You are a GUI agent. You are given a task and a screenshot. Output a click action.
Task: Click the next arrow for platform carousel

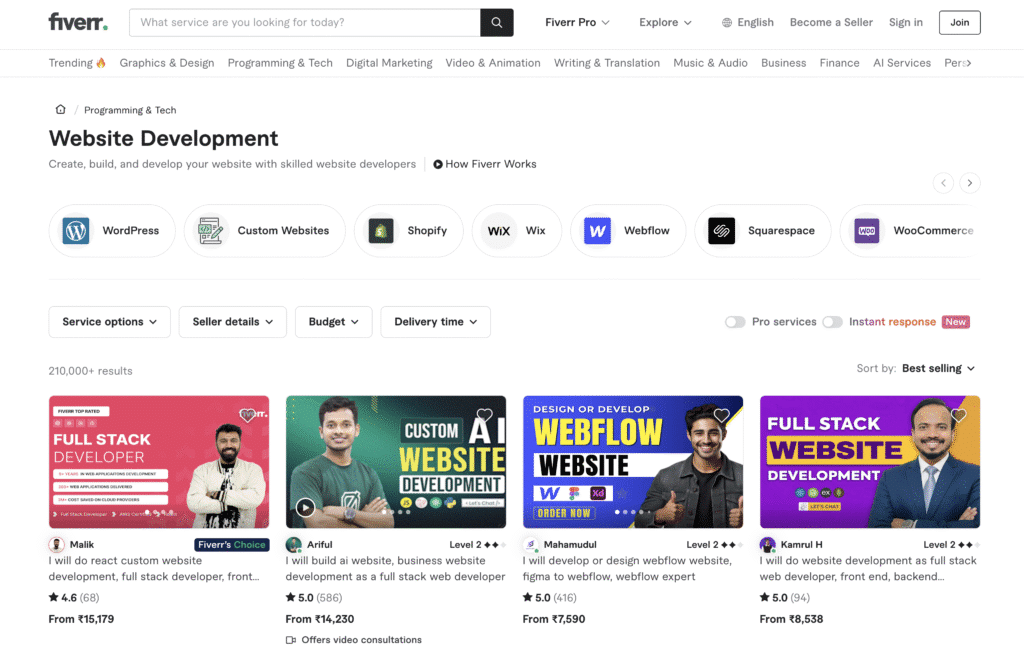click(x=969, y=183)
